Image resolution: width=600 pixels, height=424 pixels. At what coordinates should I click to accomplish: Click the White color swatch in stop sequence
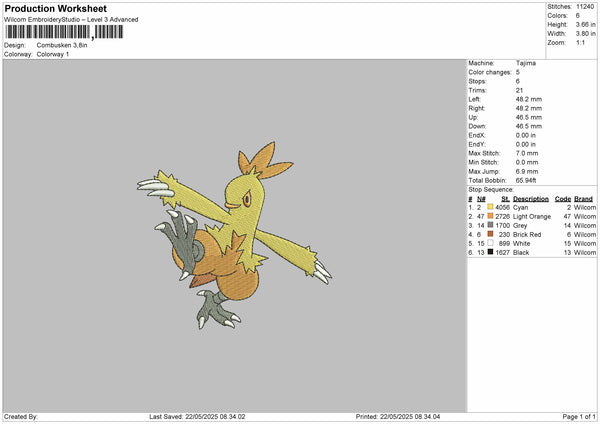[490, 243]
